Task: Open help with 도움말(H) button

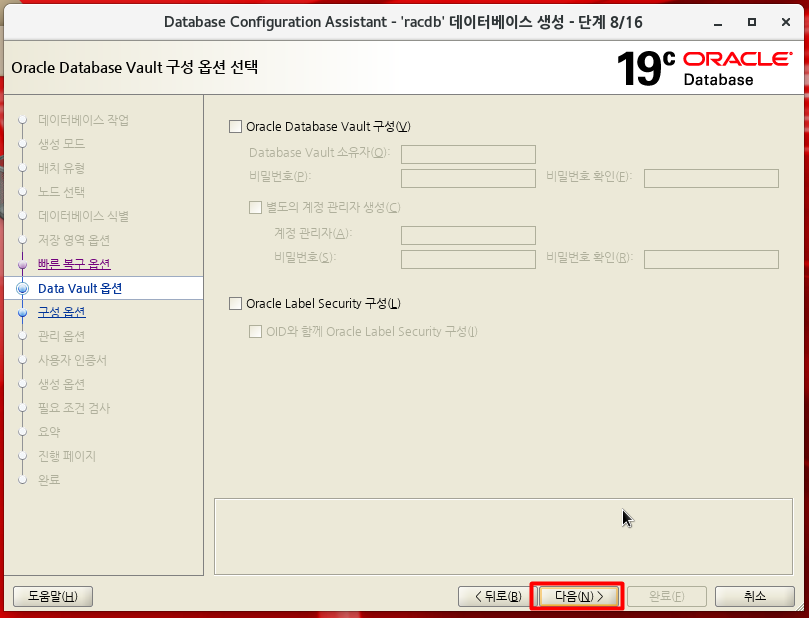Action: click(53, 596)
